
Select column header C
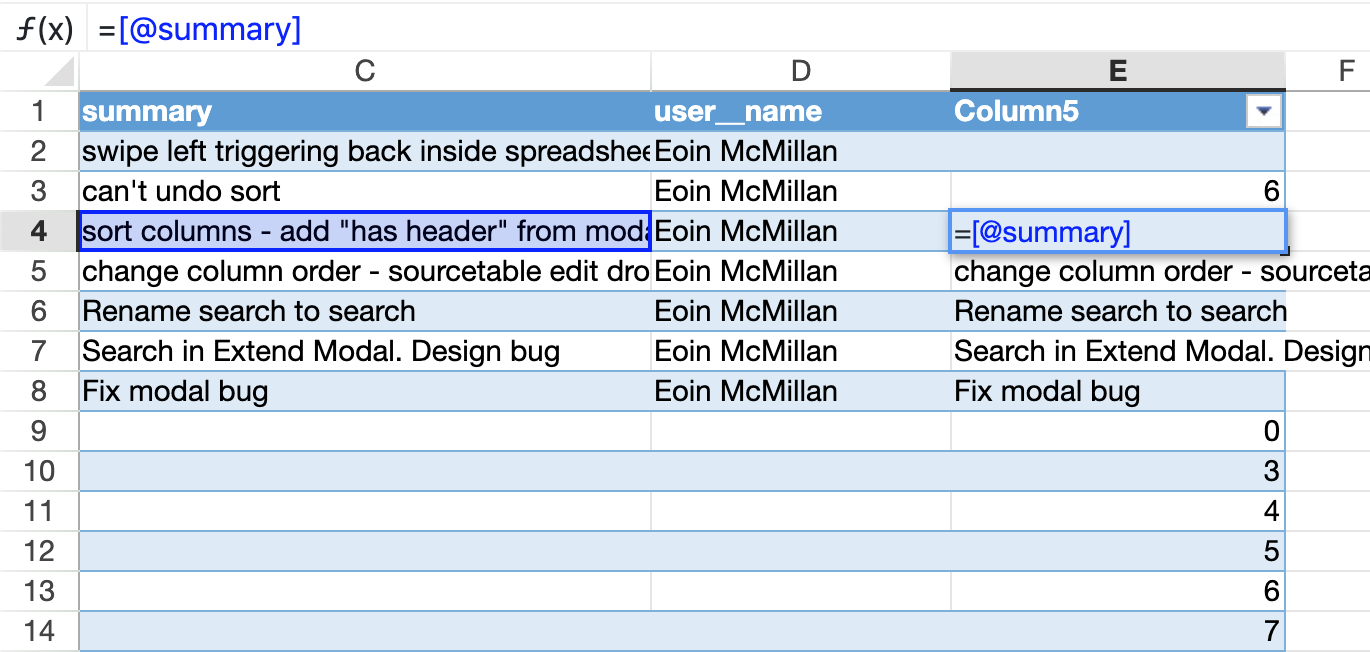point(364,72)
